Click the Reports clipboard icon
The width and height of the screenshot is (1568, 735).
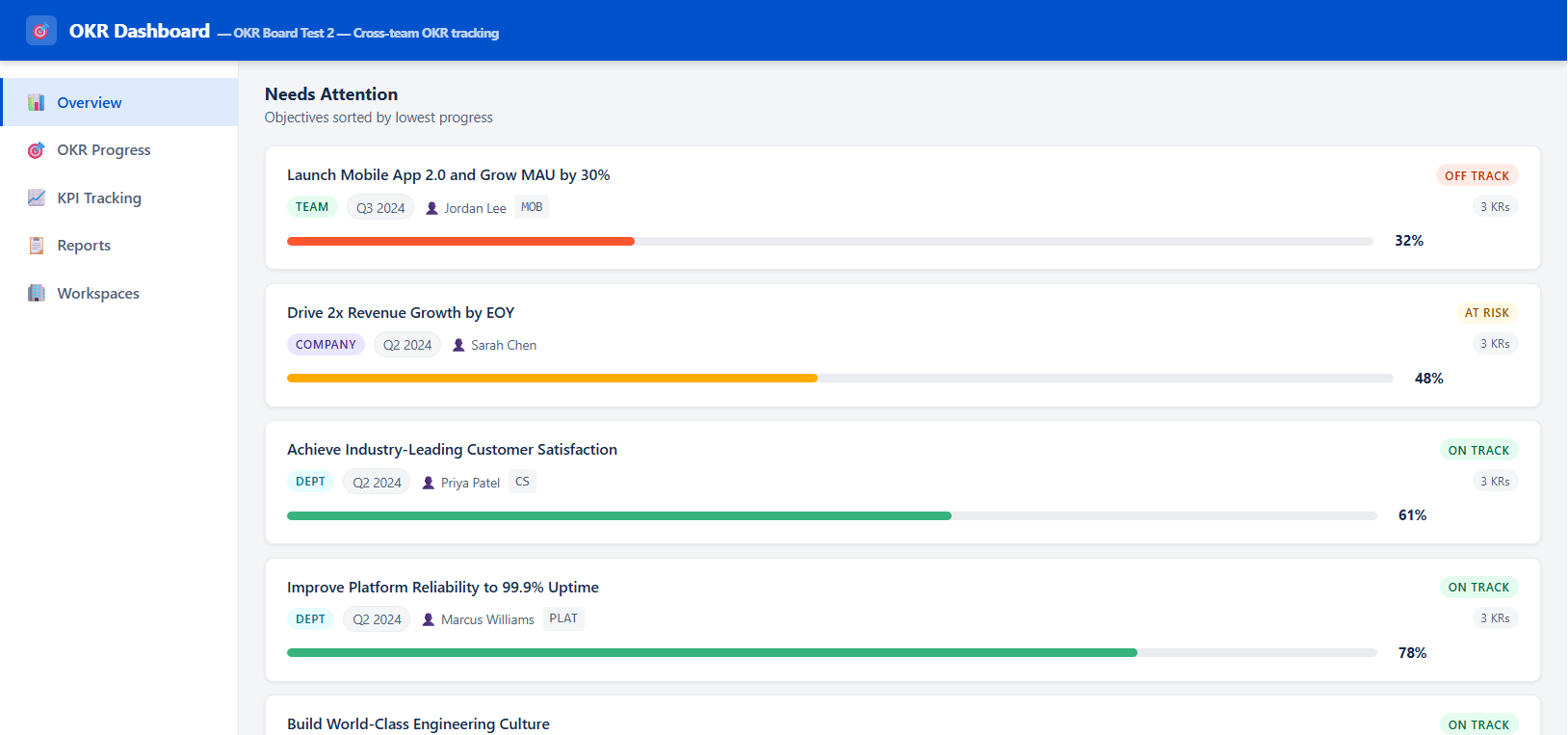pos(37,246)
